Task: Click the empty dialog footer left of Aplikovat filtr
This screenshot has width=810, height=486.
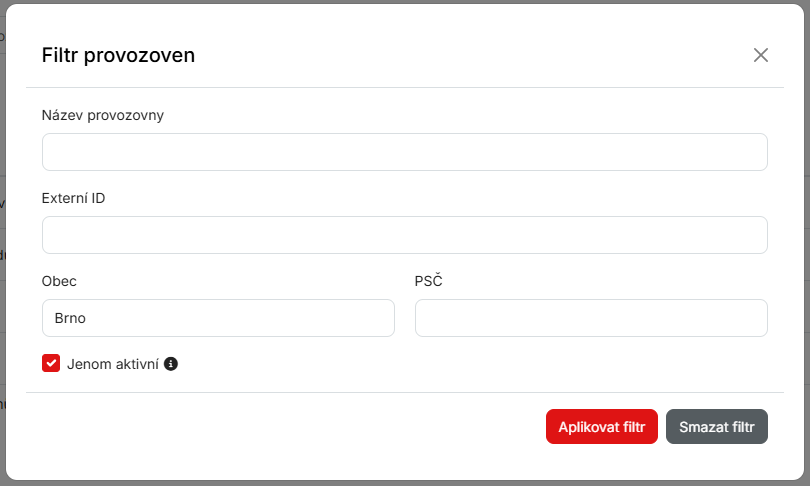Action: 280,427
